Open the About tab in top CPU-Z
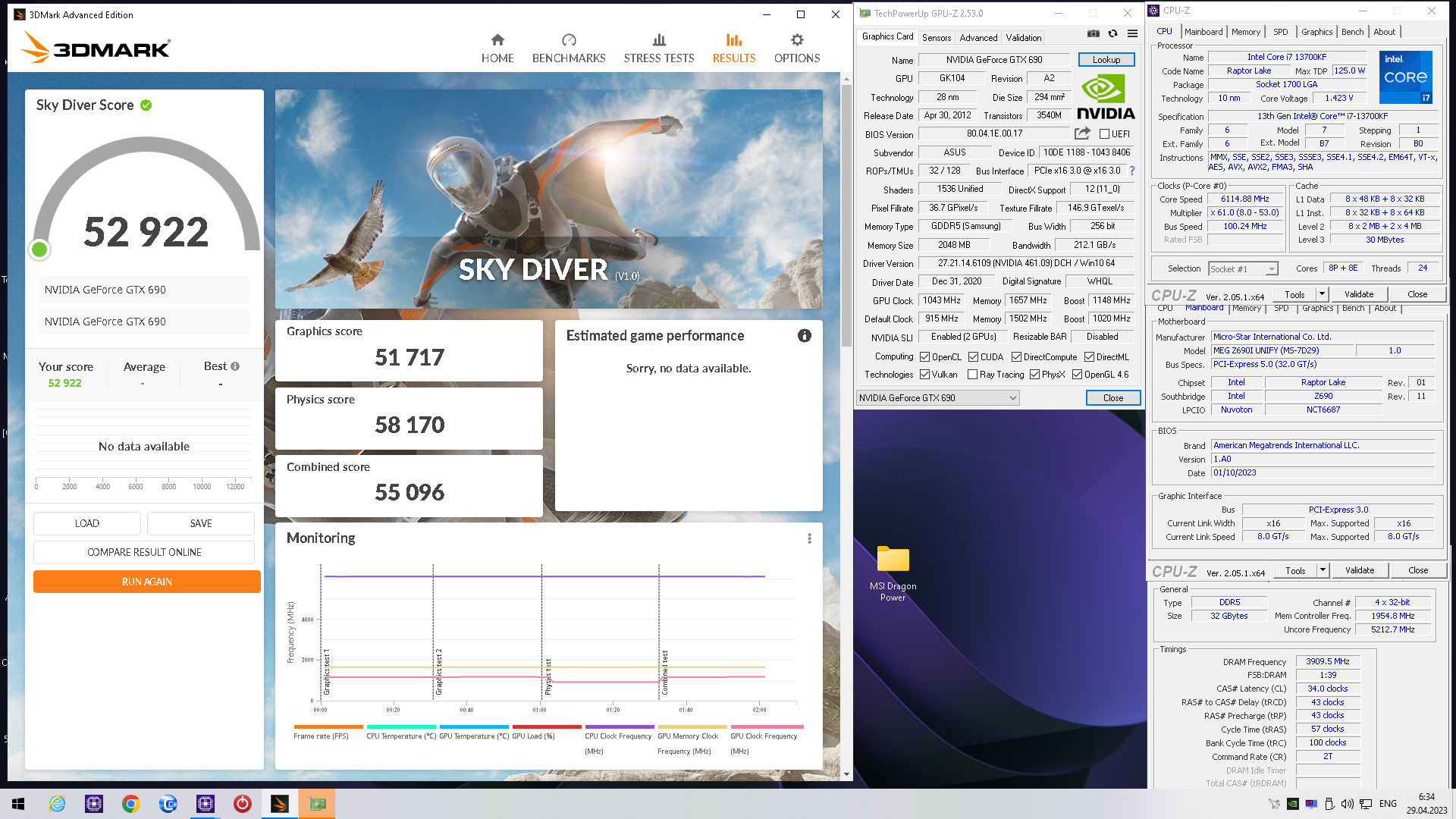Image resolution: width=1456 pixels, height=819 pixels. 1384,32
